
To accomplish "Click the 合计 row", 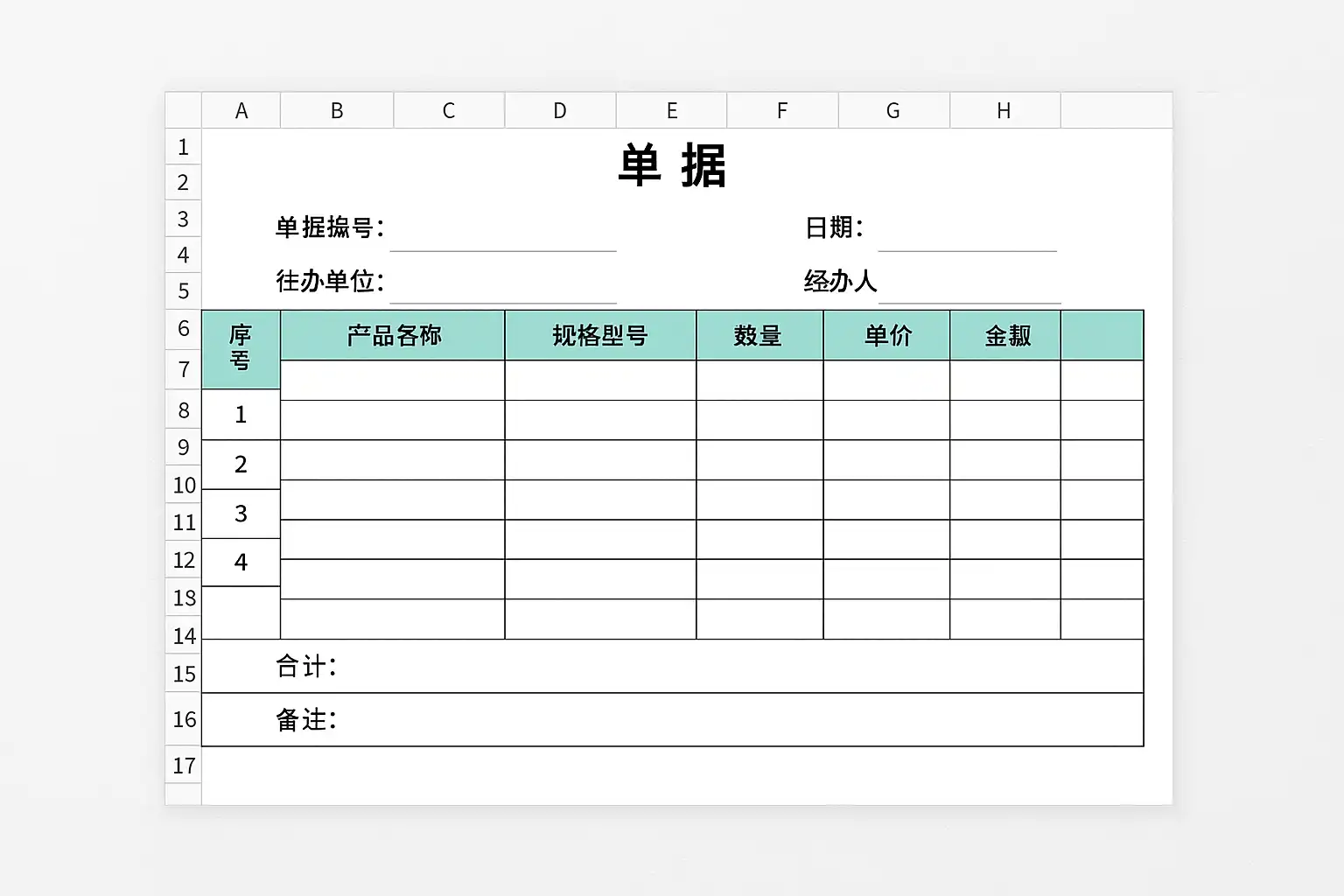I will [672, 666].
